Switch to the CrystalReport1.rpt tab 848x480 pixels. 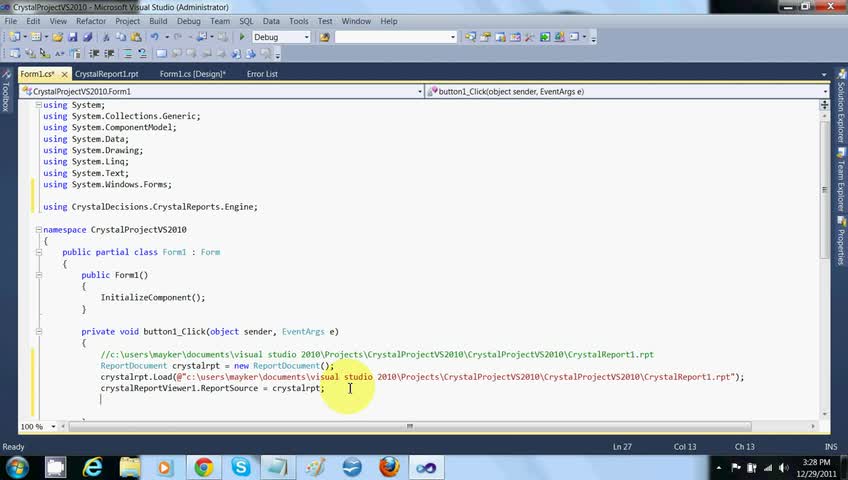pyautogui.click(x=107, y=74)
